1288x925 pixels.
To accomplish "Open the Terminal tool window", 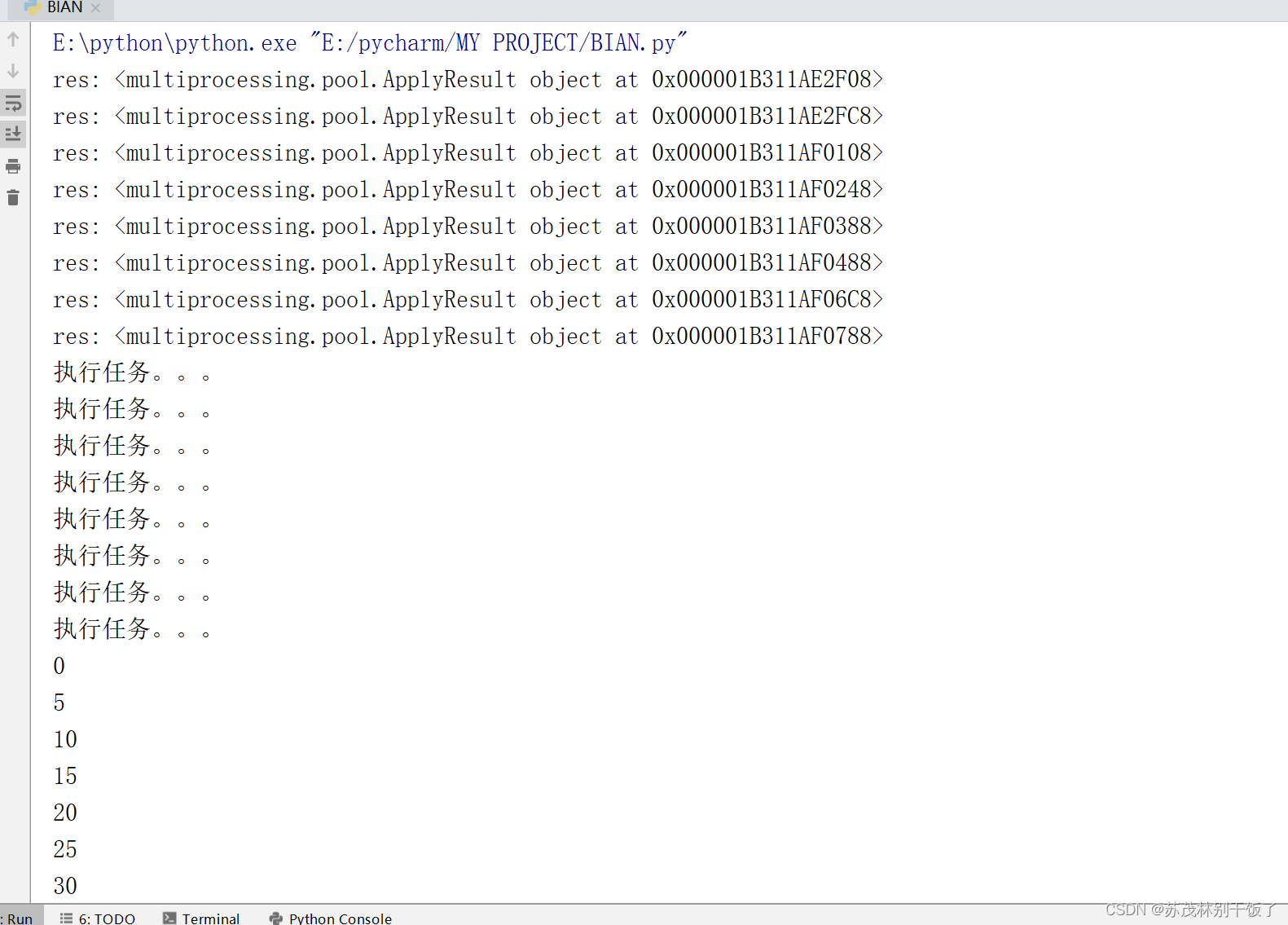I will (x=201, y=918).
